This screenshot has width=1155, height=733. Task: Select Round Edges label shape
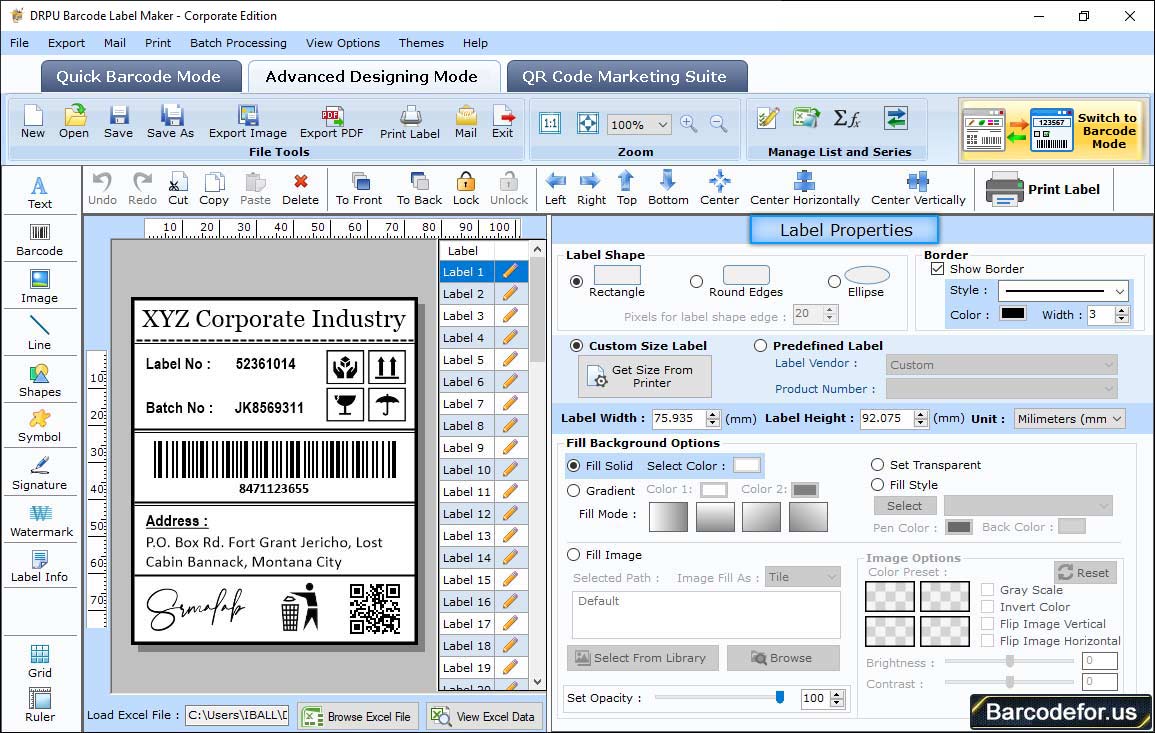(696, 281)
